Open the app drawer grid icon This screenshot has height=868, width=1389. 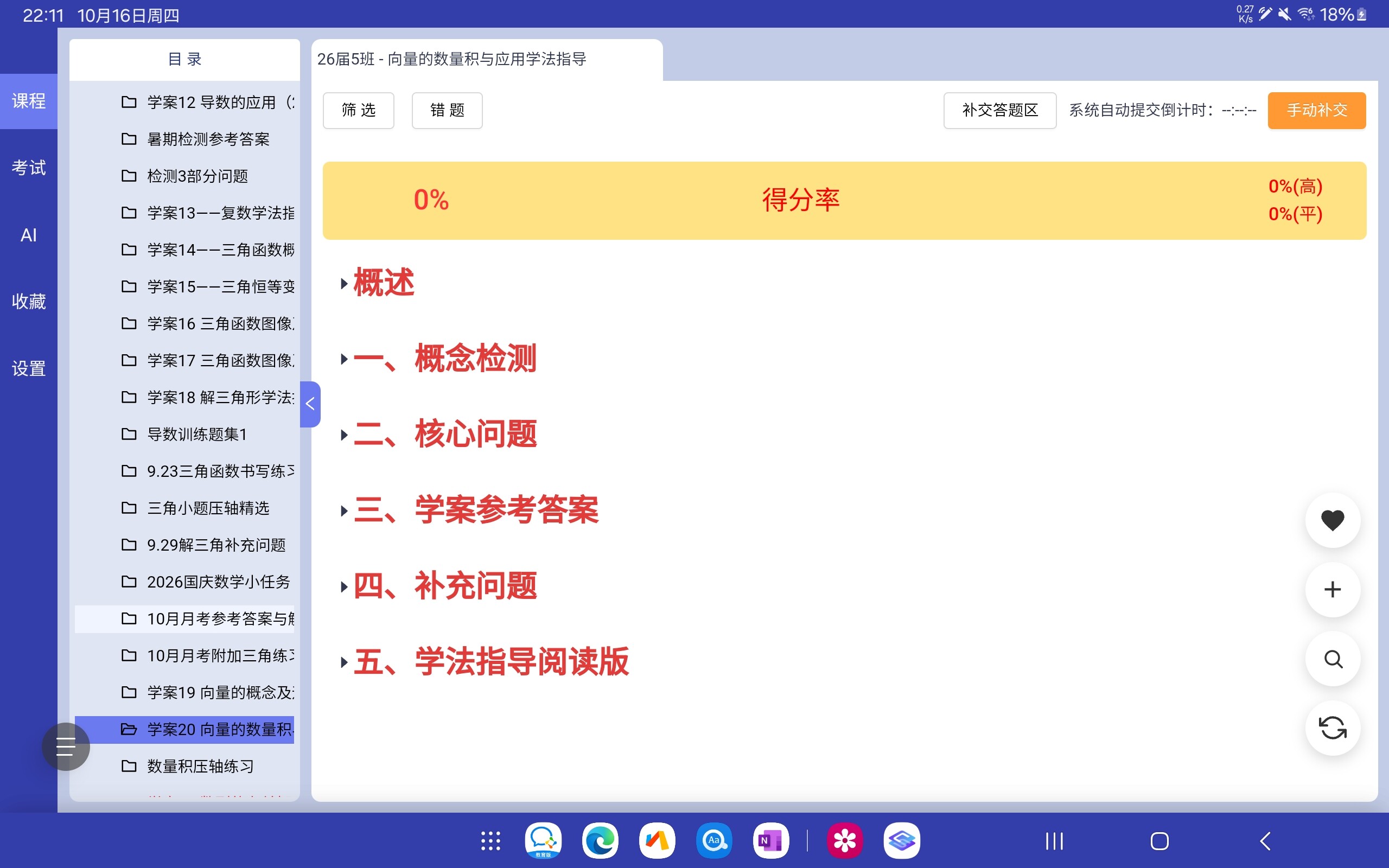point(490,841)
